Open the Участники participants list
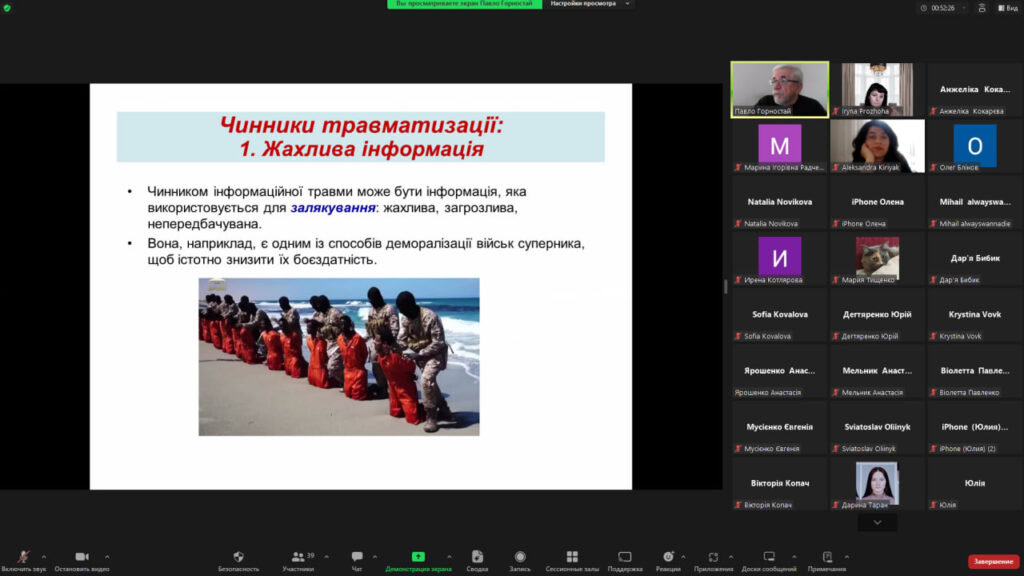The image size is (1024, 576). pyautogui.click(x=297, y=557)
